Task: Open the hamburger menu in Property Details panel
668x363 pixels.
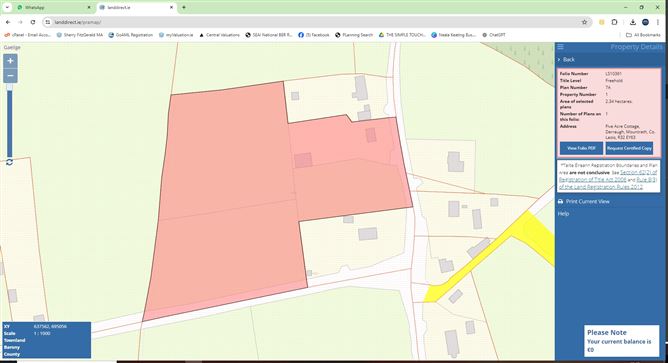Action: (561, 47)
